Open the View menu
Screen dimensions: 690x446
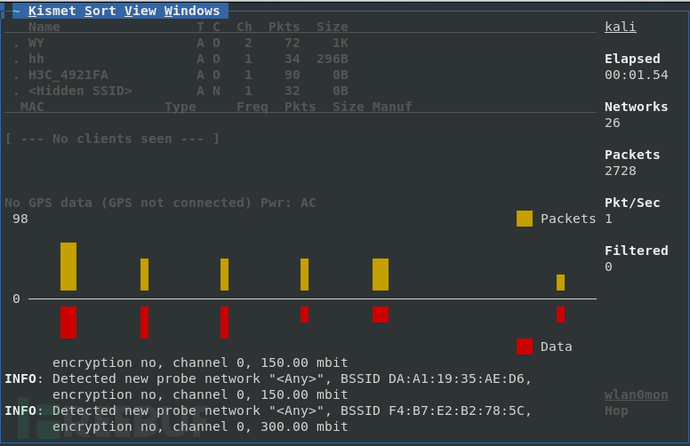[x=140, y=11]
